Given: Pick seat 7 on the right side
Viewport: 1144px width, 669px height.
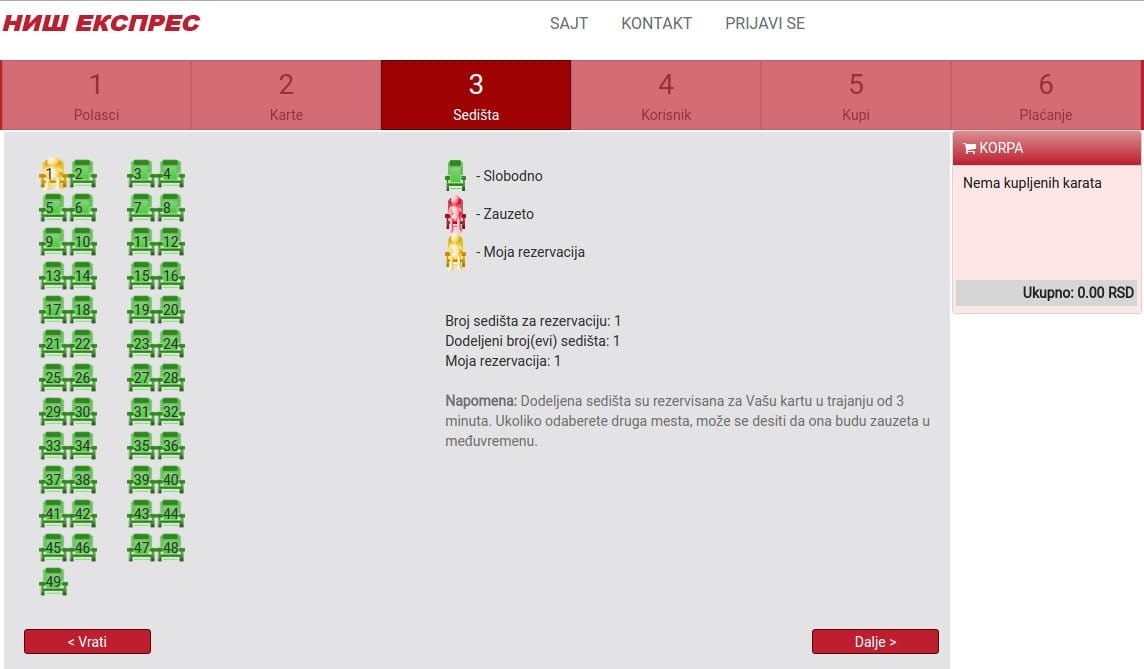Looking at the screenshot, I should (141, 208).
